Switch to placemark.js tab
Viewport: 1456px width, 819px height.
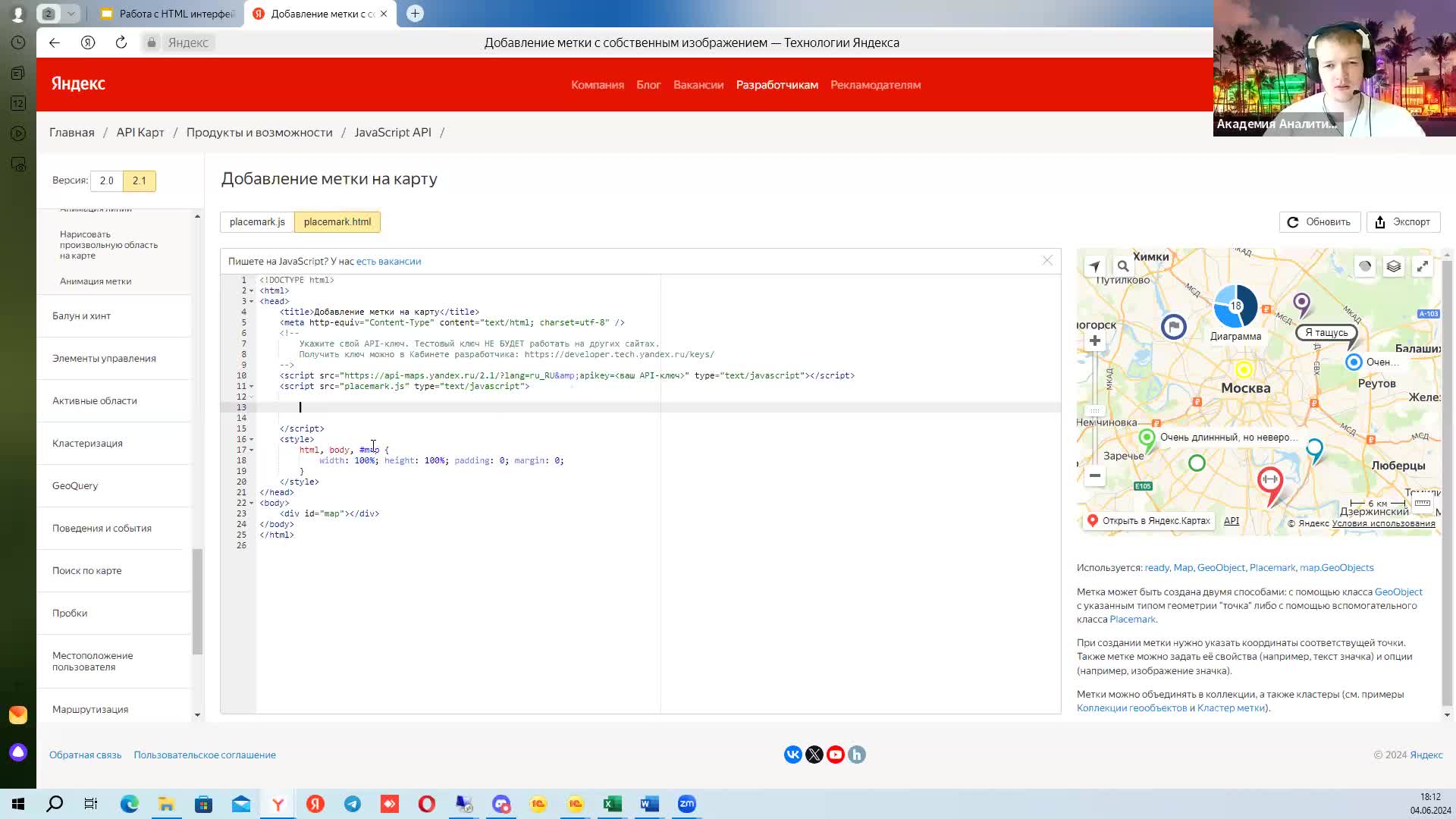pyautogui.click(x=257, y=222)
